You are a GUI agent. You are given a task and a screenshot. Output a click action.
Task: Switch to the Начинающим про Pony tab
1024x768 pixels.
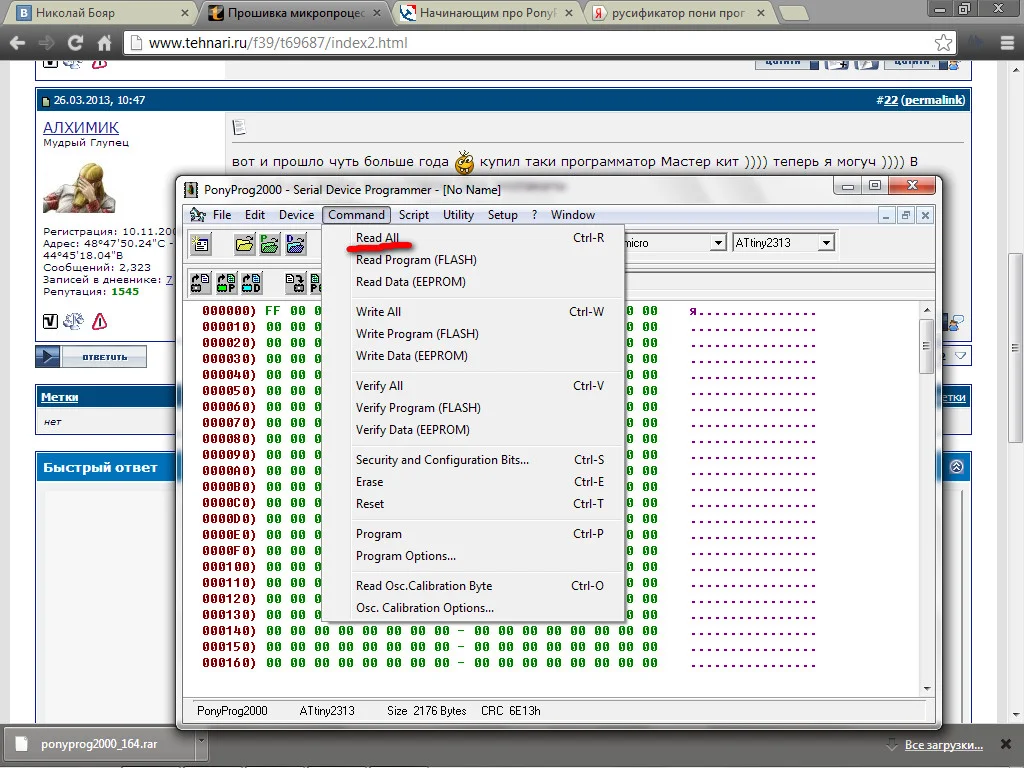tap(487, 12)
